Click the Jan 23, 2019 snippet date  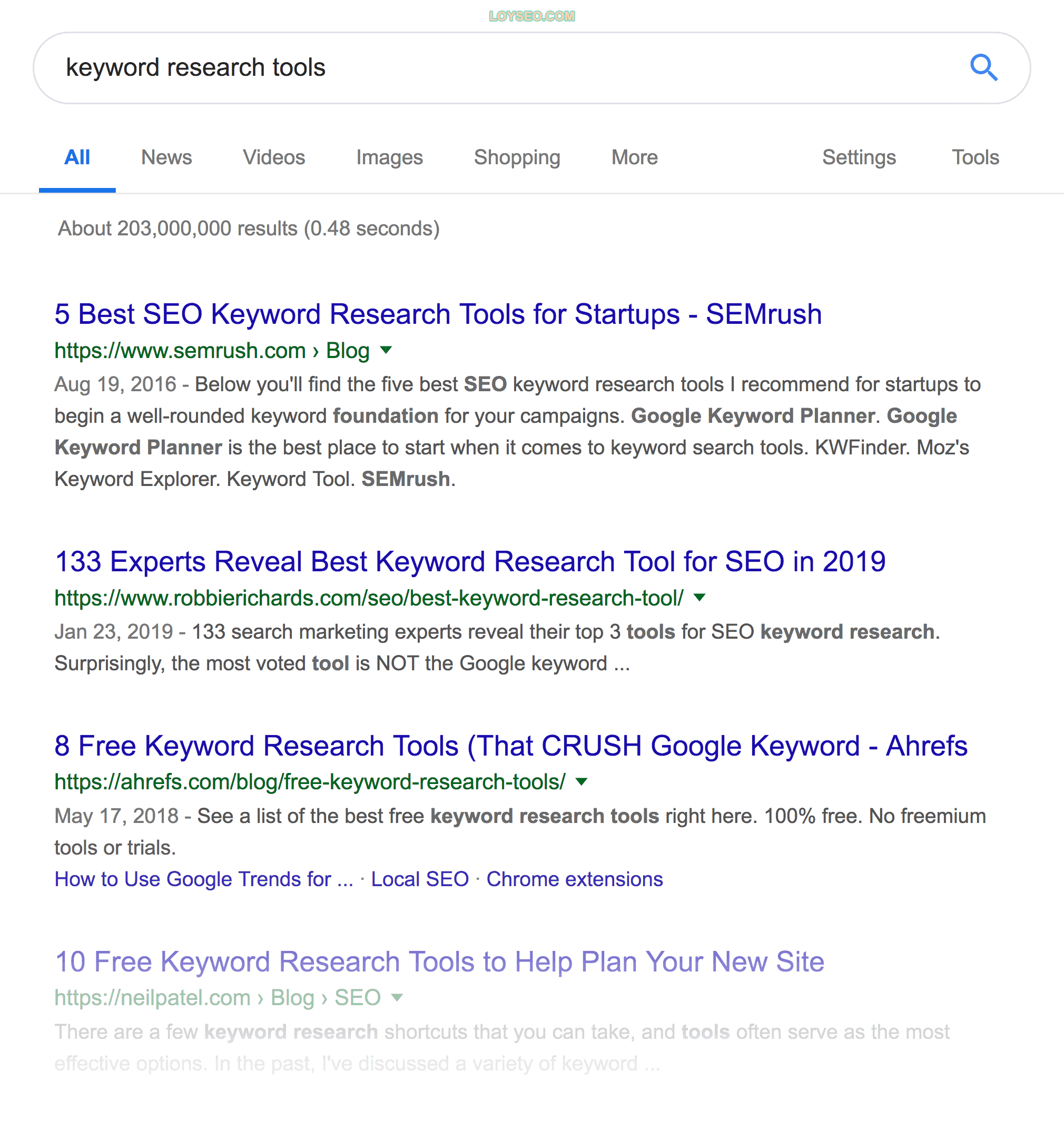point(114,631)
